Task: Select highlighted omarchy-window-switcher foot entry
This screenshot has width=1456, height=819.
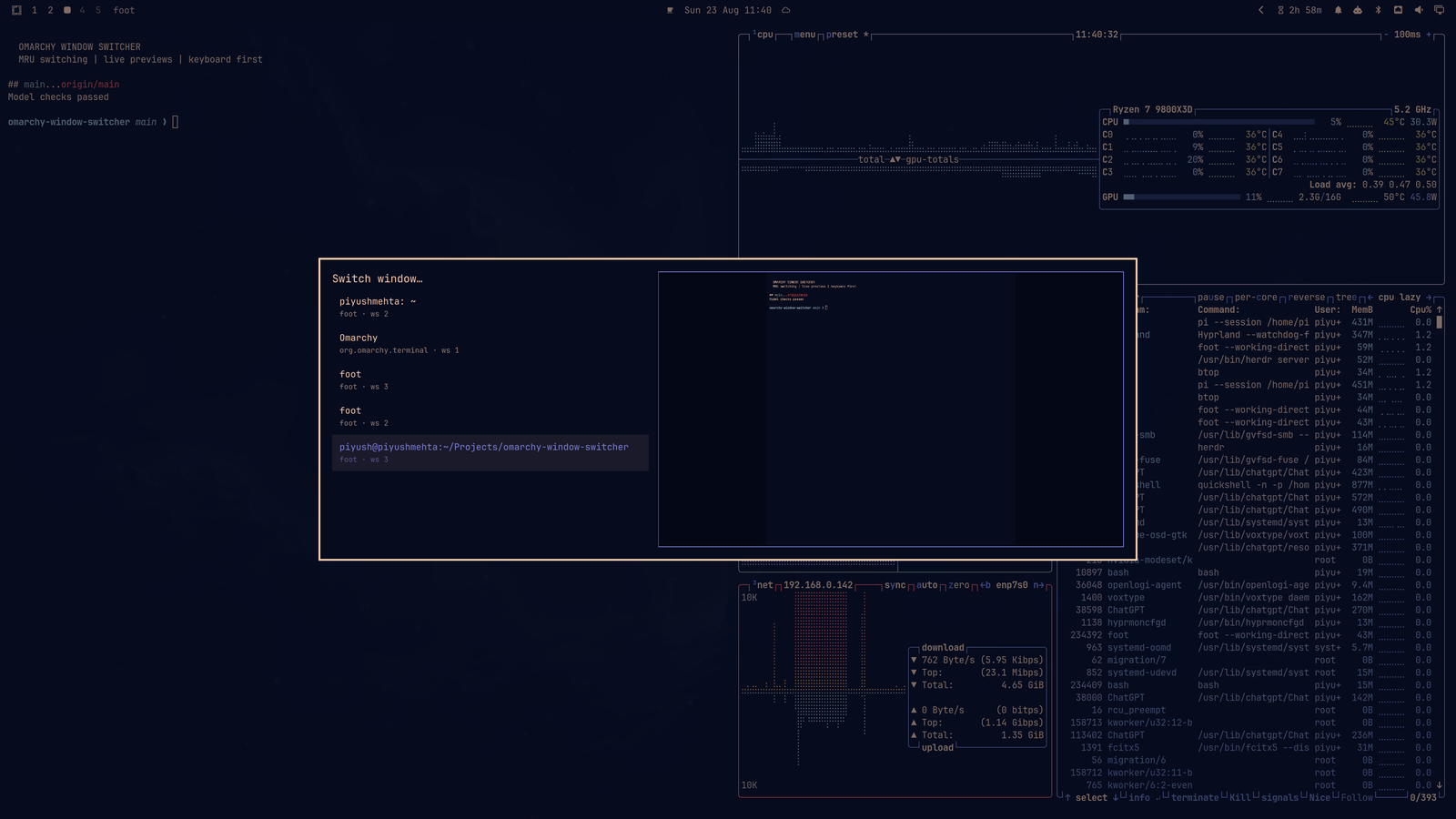Action: click(x=490, y=452)
